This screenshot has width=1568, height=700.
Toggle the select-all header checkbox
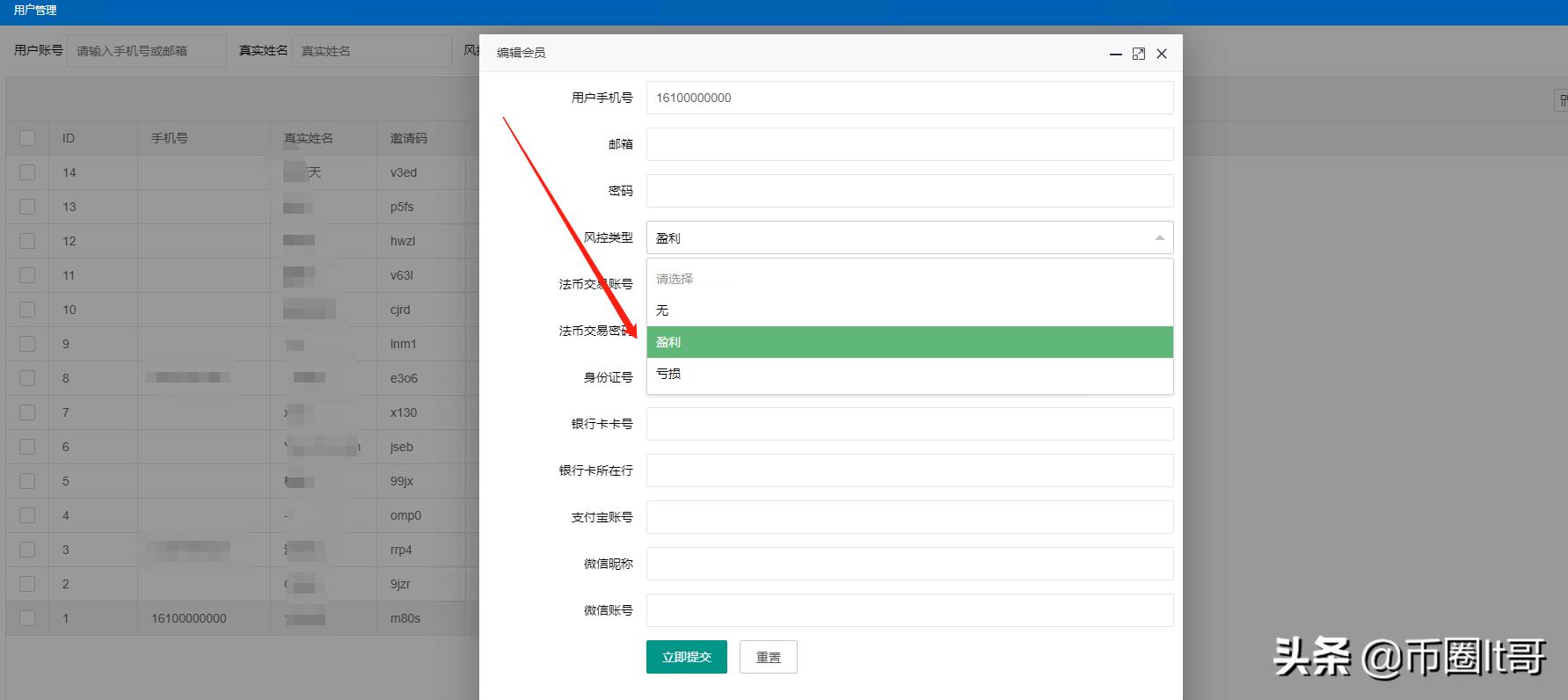[x=27, y=138]
